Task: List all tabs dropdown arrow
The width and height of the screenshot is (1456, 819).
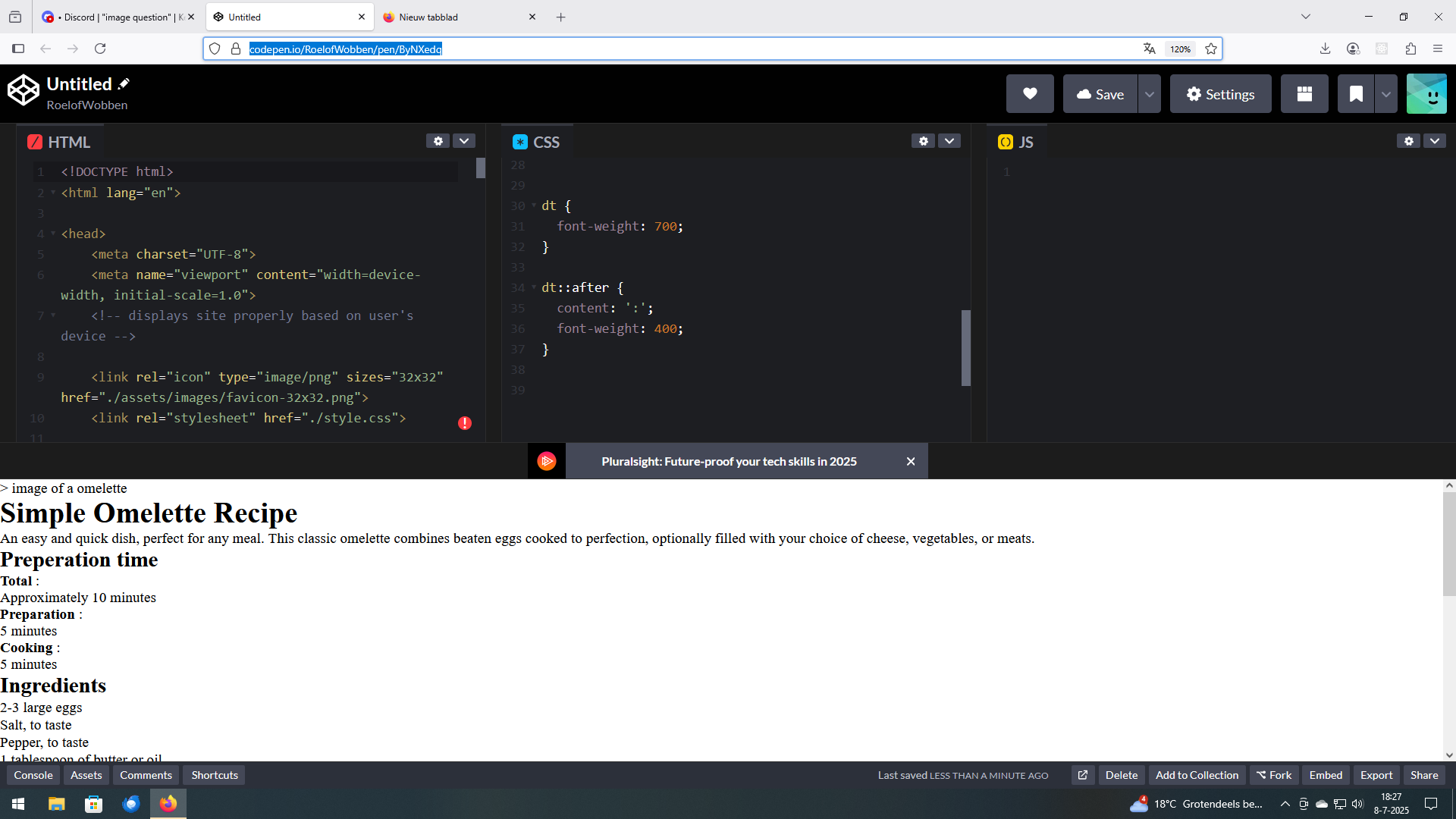Action: [1306, 17]
